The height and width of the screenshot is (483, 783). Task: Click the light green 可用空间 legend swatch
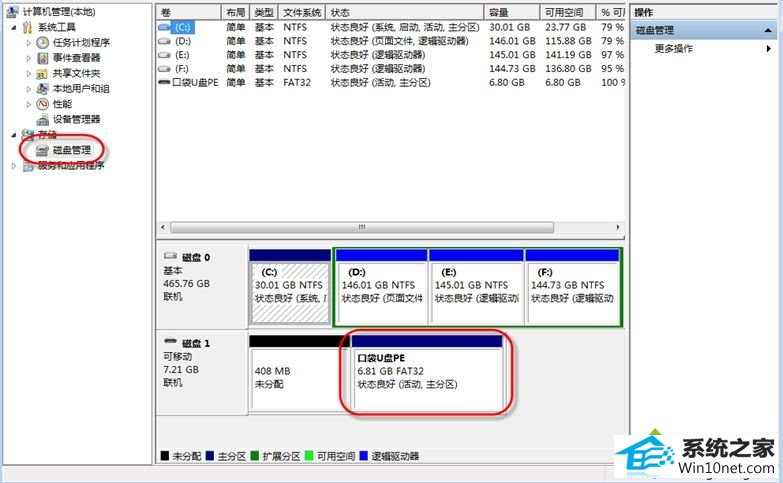pyautogui.click(x=309, y=456)
